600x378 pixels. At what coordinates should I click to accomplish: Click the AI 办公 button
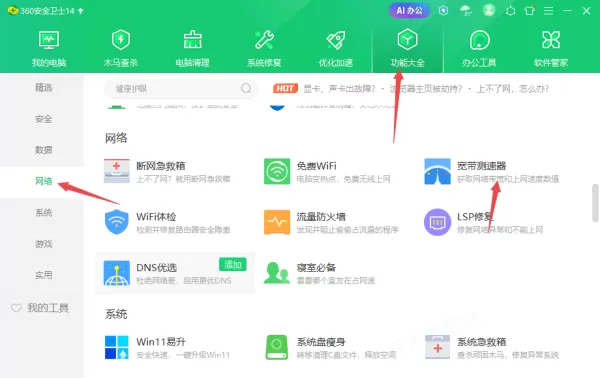[x=409, y=10]
